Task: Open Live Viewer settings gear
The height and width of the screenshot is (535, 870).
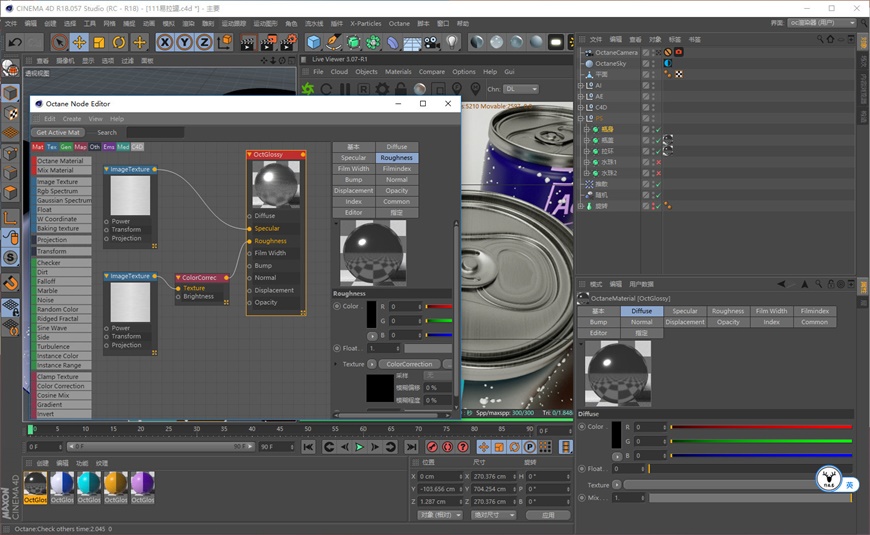Action: (x=382, y=89)
